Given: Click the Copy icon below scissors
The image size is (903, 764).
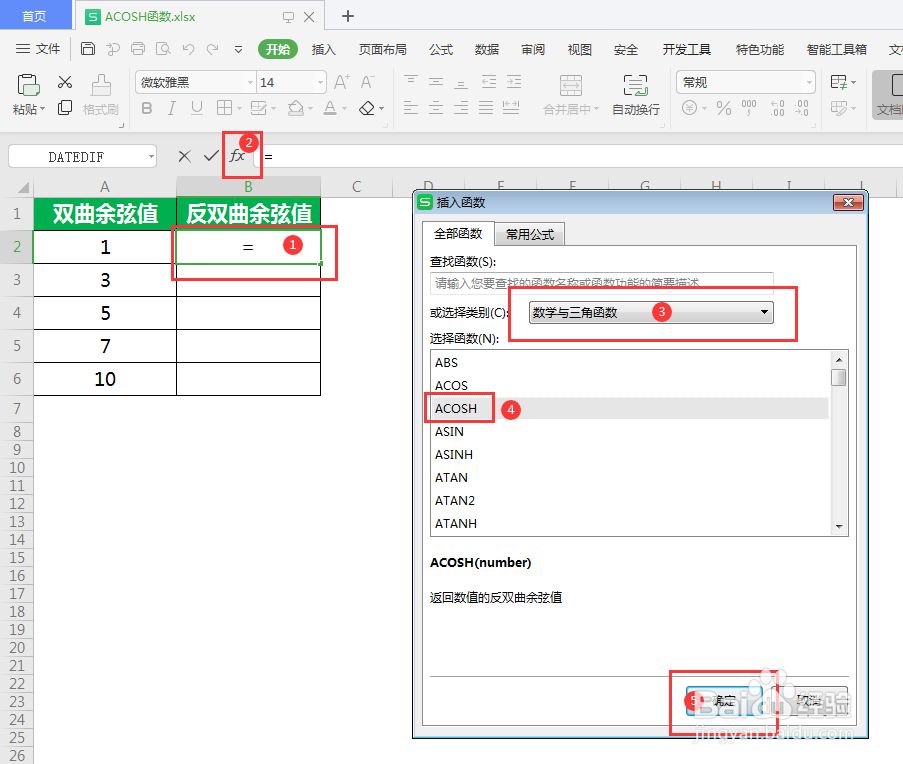Looking at the screenshot, I should (65, 108).
